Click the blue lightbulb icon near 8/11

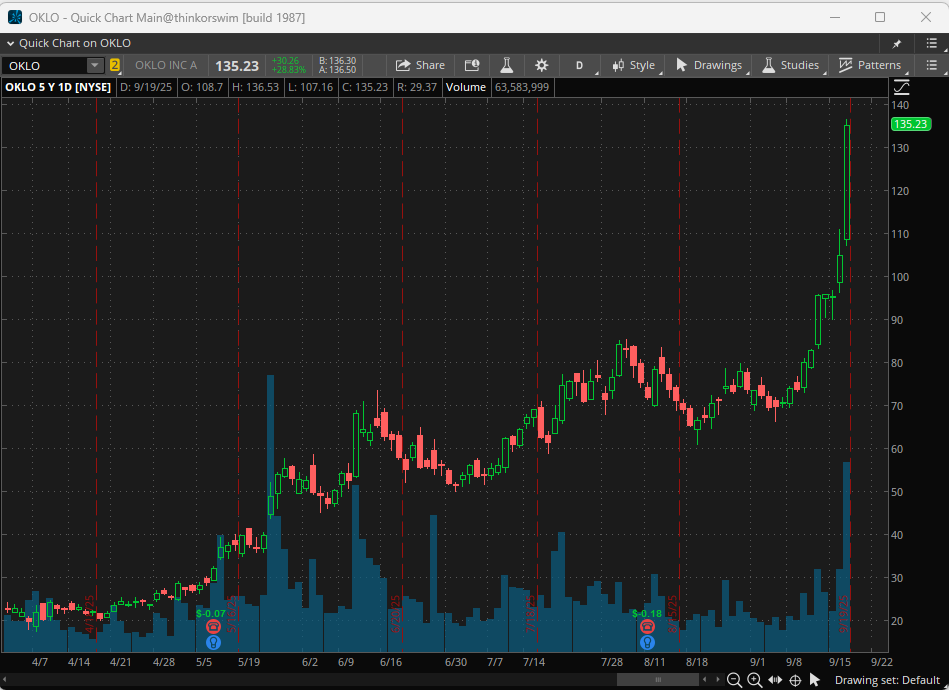[647, 642]
